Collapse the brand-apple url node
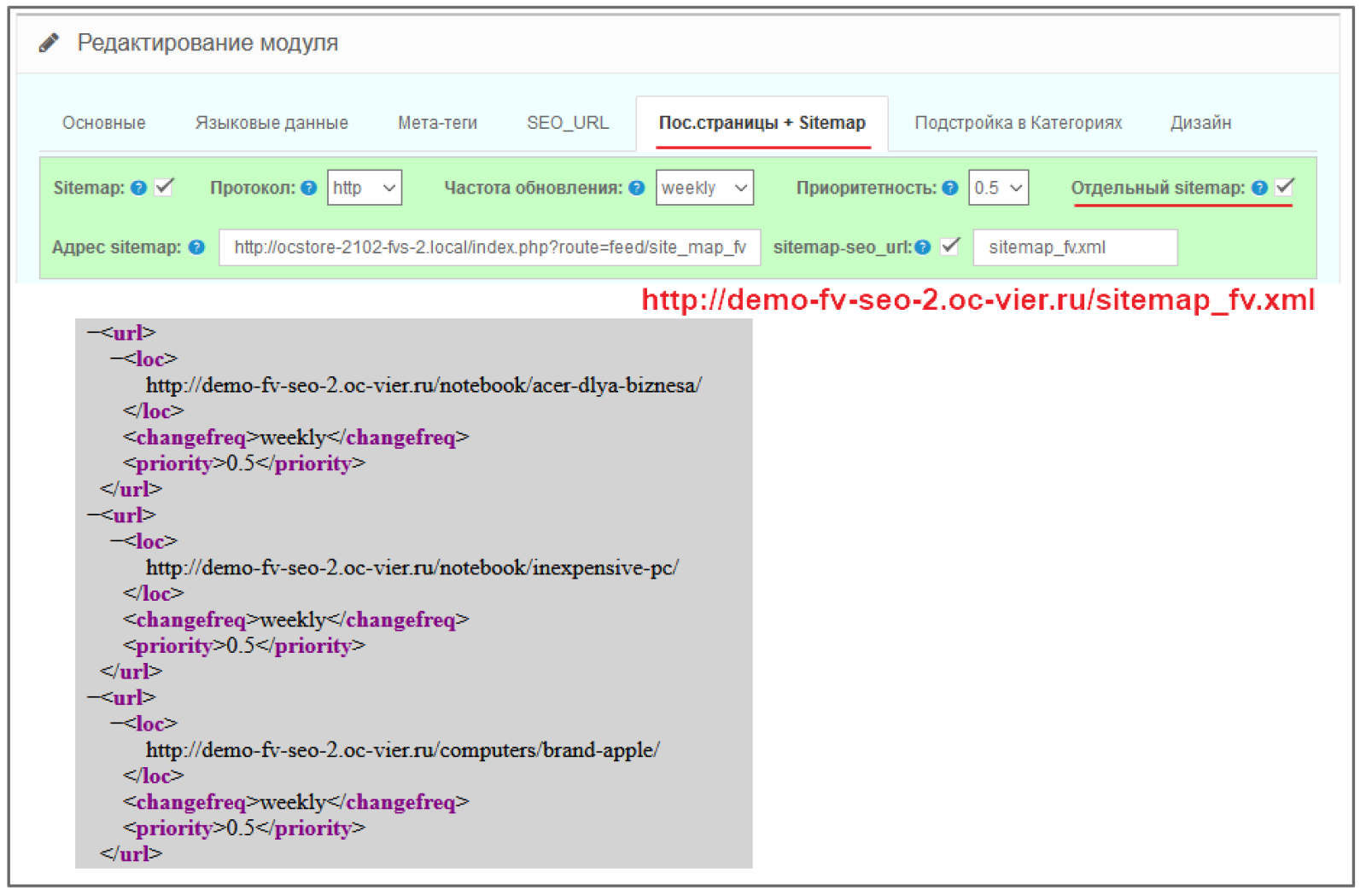The height and width of the screenshot is (896, 1366). (x=94, y=698)
